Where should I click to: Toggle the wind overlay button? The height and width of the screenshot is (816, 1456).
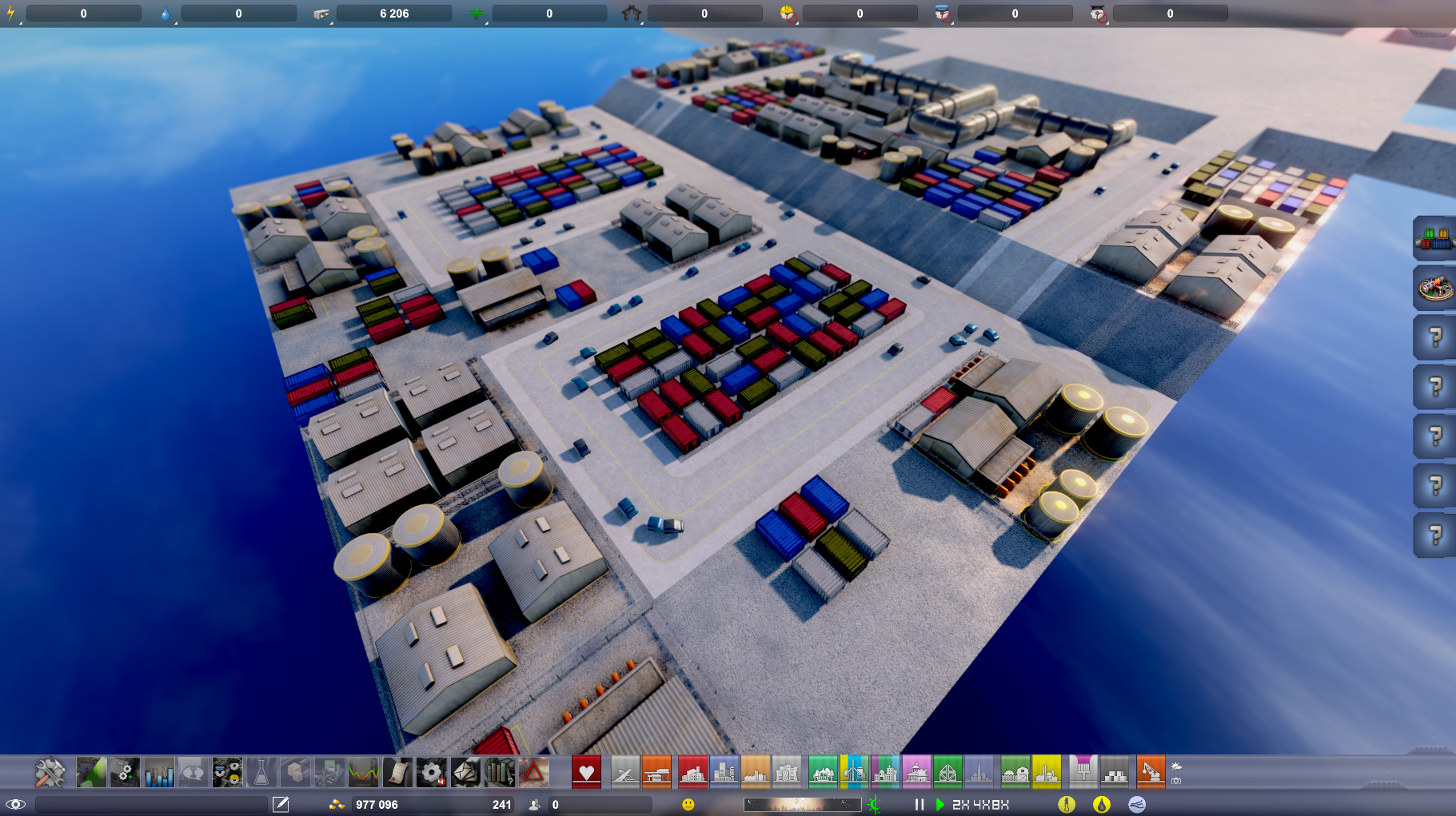[1137, 804]
